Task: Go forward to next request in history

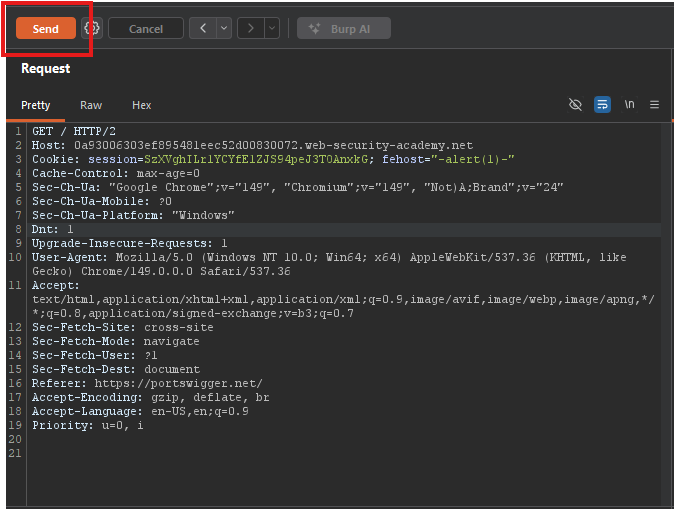Action: coord(251,28)
